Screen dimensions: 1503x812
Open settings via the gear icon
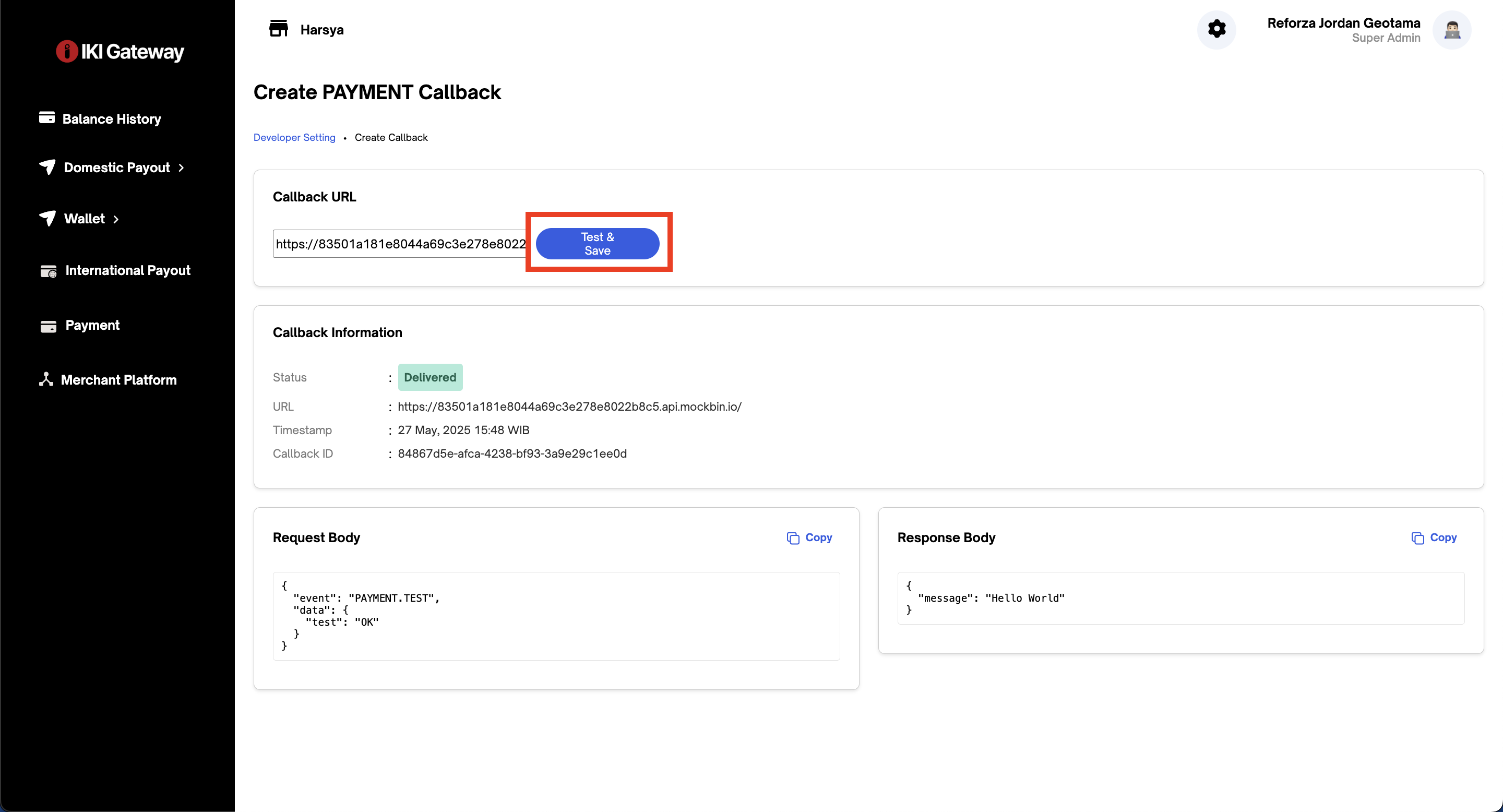click(x=1216, y=29)
